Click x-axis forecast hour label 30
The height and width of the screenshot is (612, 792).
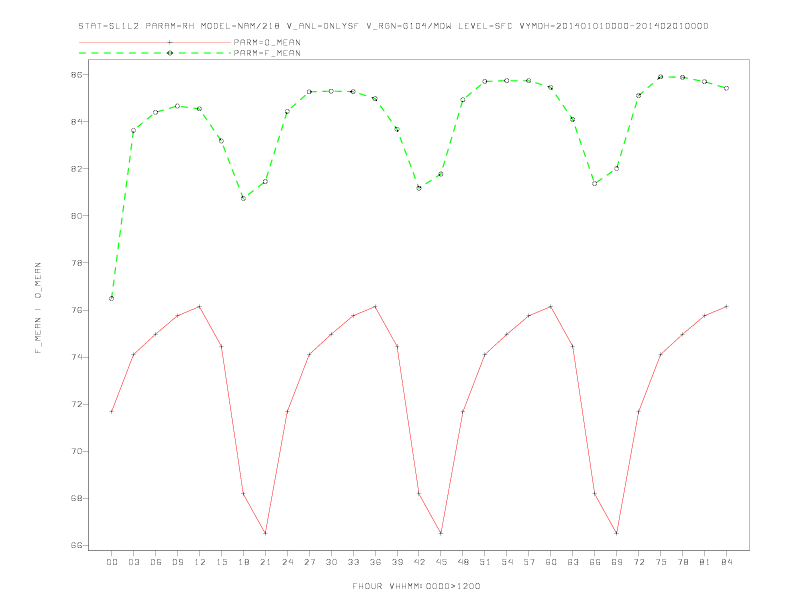pos(331,562)
